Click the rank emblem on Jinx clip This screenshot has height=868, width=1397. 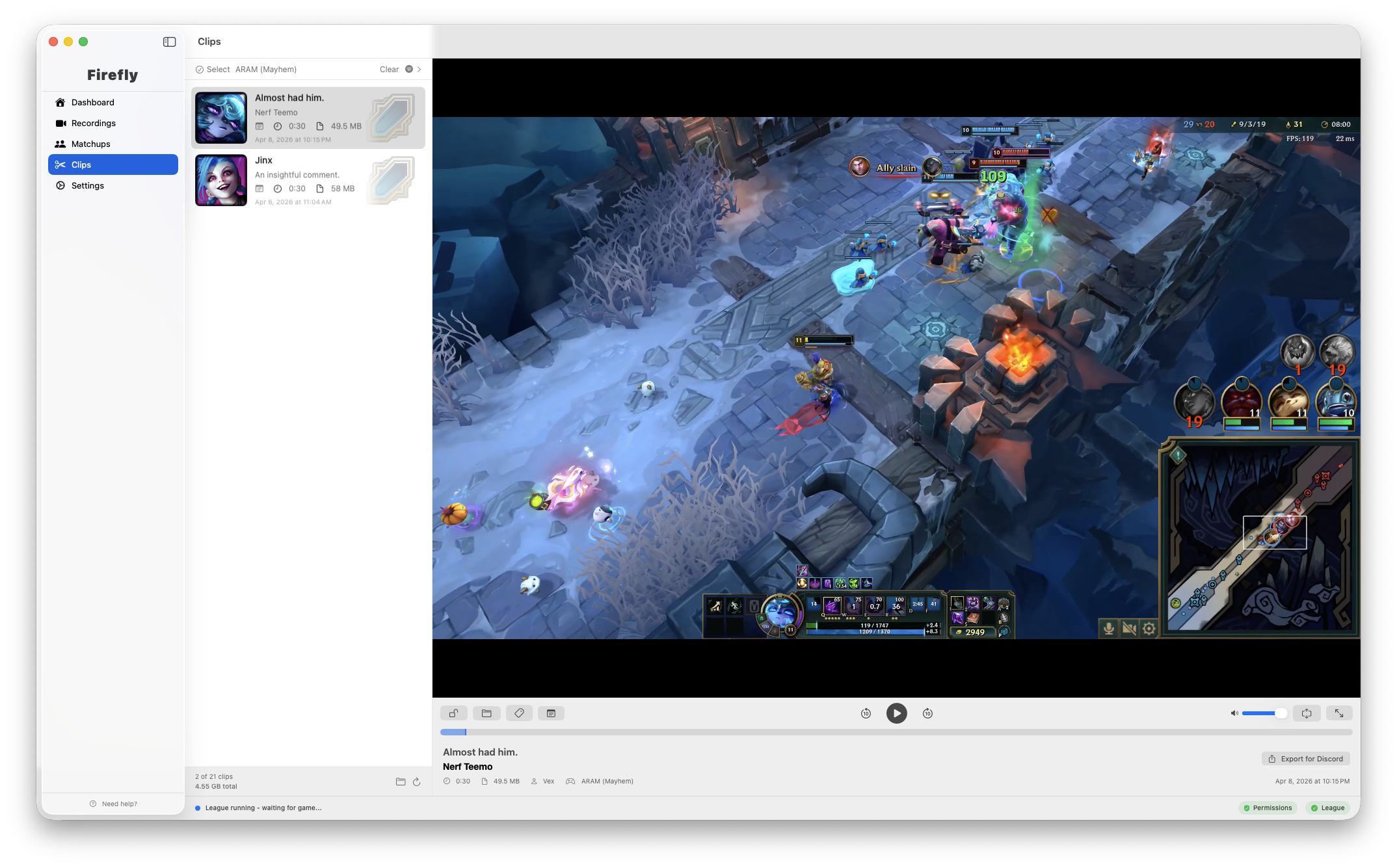(392, 180)
